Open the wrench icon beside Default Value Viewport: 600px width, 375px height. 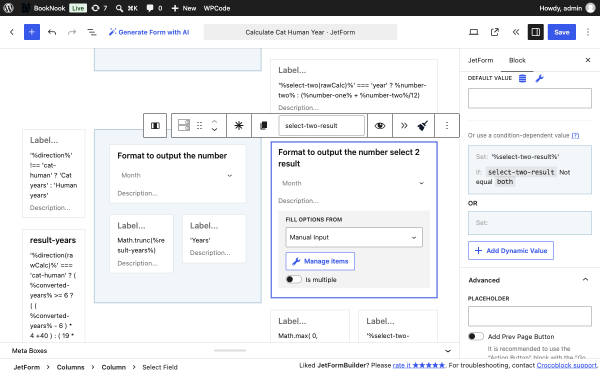(x=539, y=78)
